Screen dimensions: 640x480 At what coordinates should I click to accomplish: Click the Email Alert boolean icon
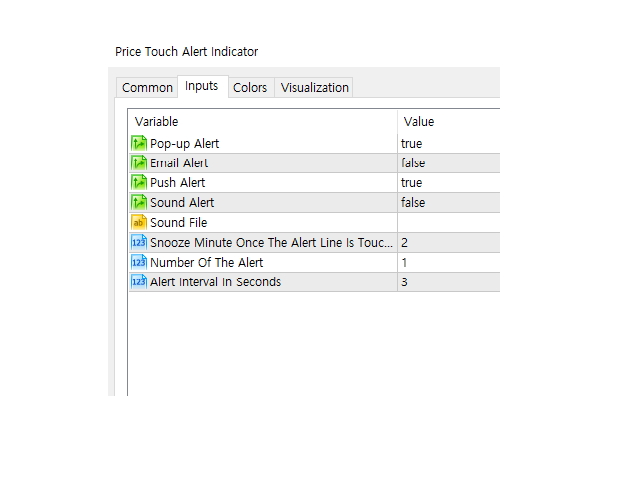click(139, 163)
